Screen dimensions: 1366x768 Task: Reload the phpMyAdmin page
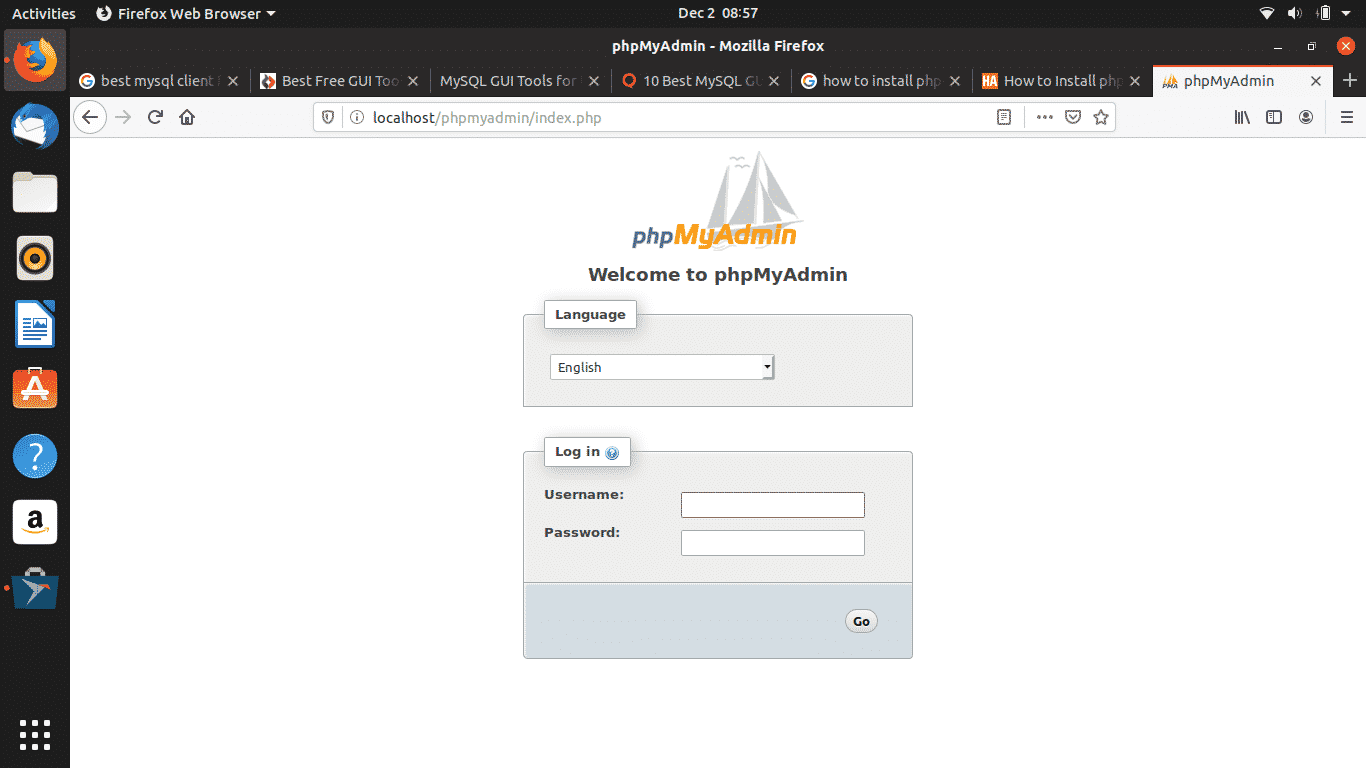pyautogui.click(x=155, y=117)
